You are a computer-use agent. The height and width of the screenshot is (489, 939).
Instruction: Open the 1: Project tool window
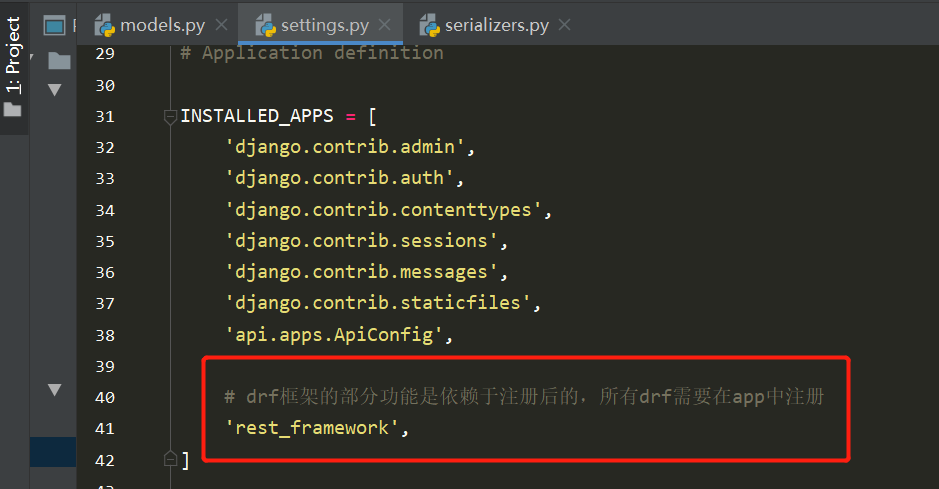(13, 67)
